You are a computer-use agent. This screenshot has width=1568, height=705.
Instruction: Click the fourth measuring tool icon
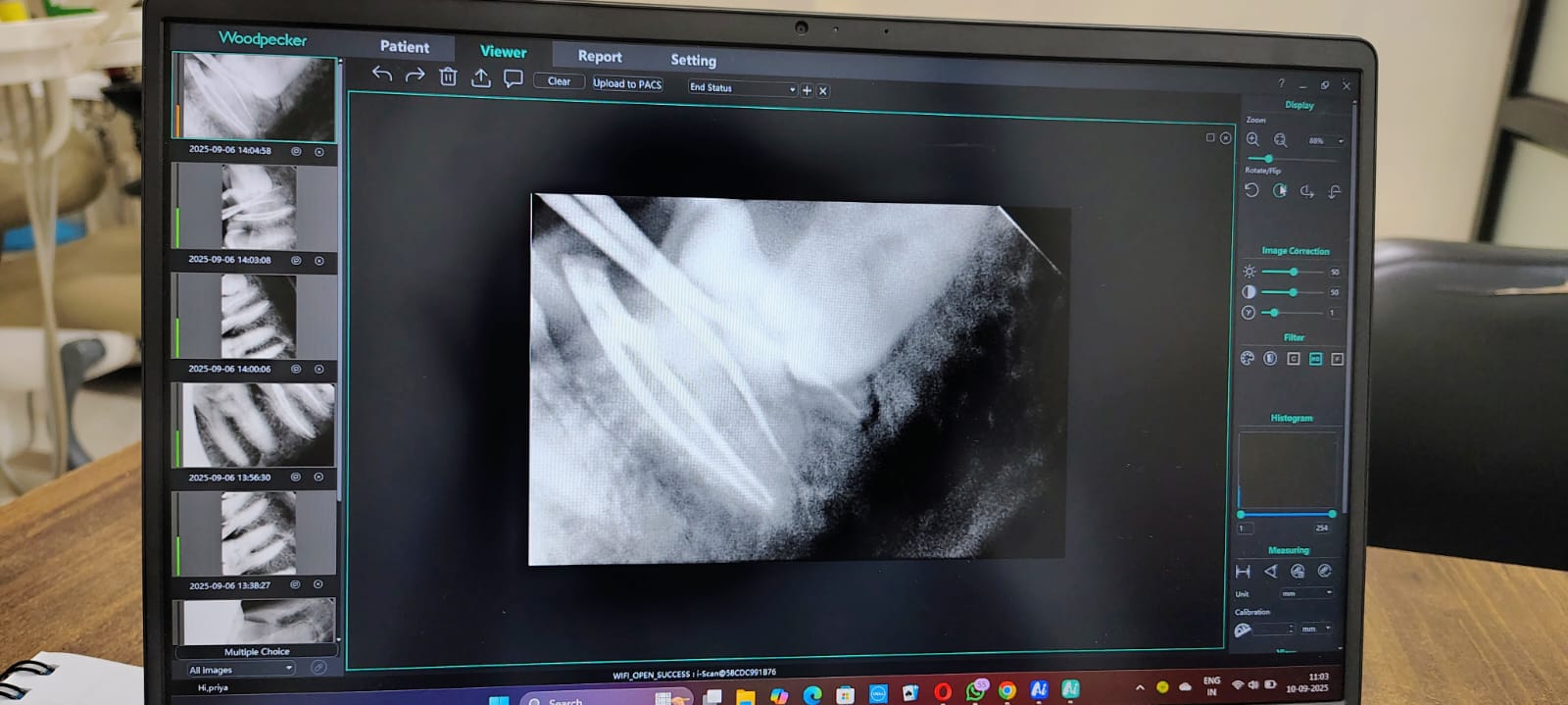(x=1325, y=571)
